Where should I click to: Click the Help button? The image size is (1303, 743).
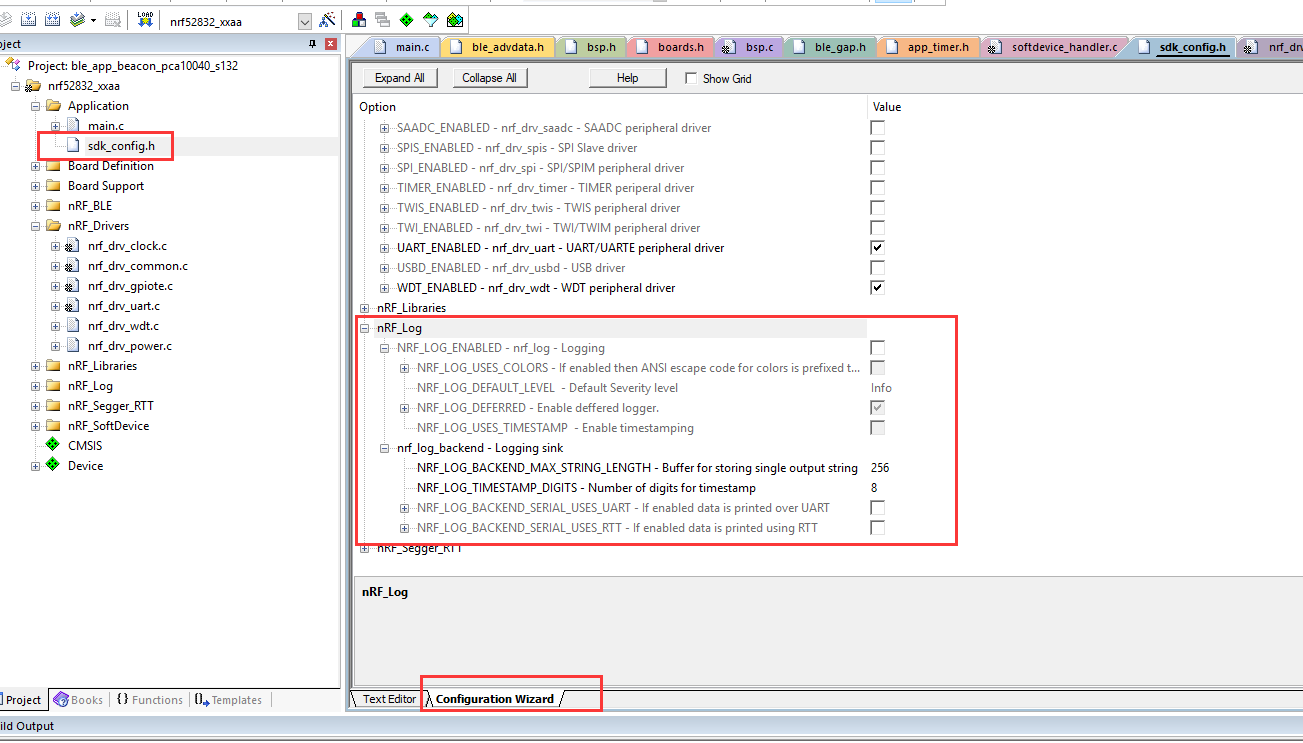pos(627,77)
